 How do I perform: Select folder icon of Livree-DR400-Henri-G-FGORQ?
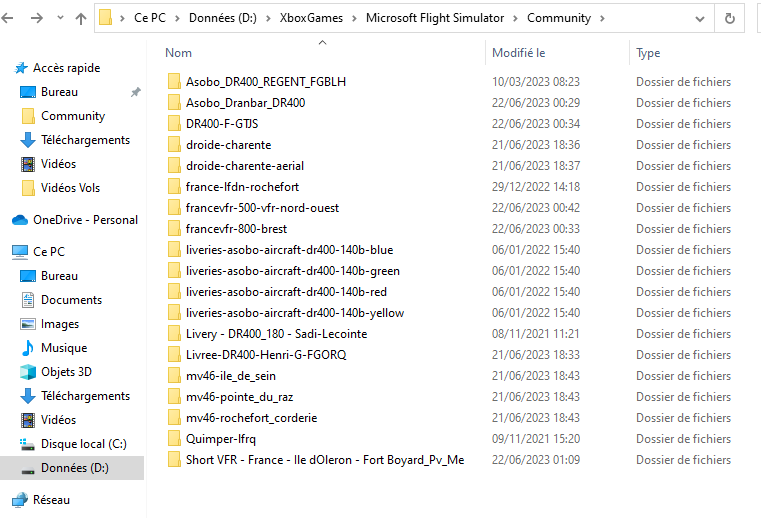[x=174, y=354]
